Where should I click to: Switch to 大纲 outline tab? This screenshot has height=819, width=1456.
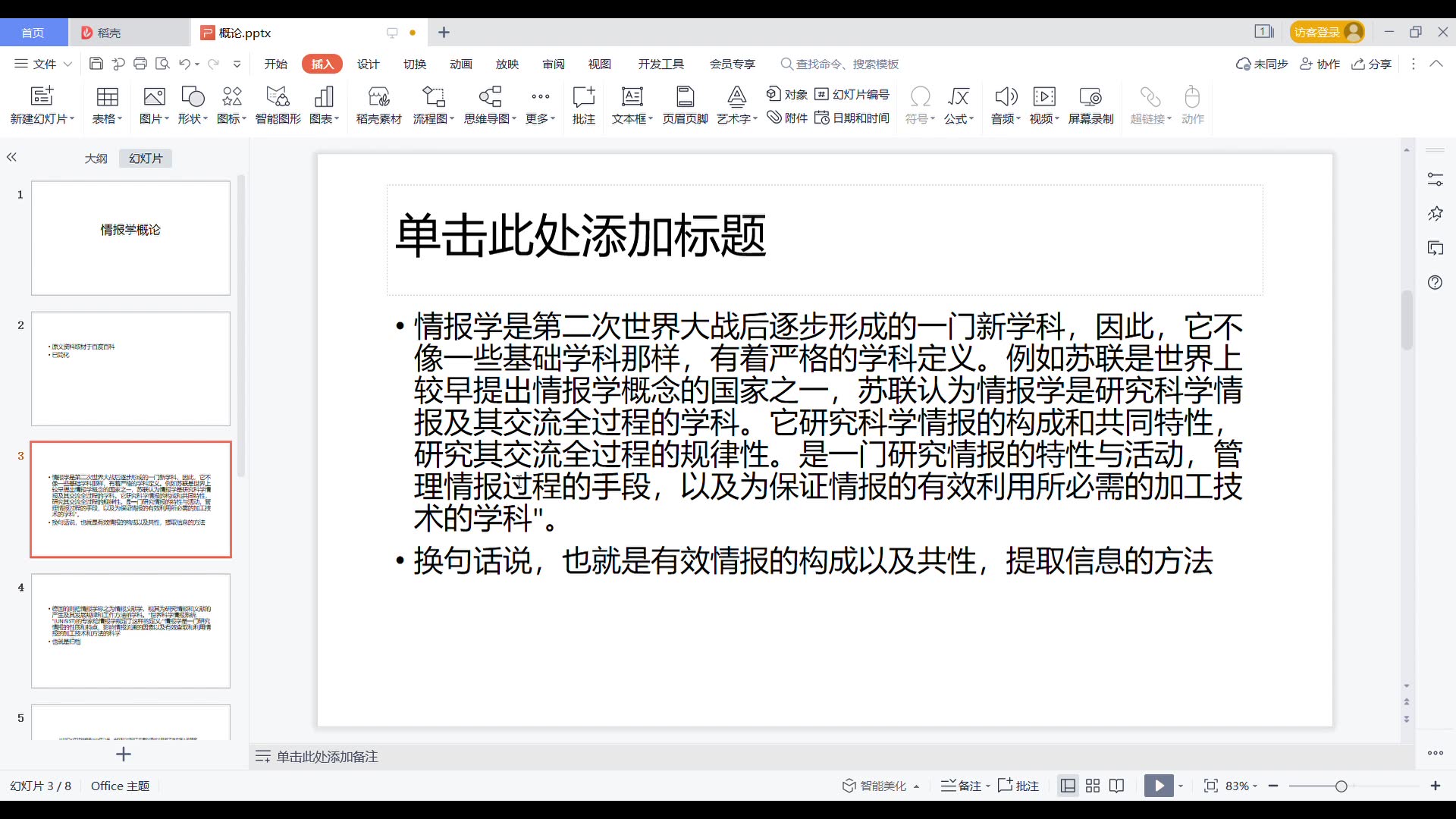96,158
